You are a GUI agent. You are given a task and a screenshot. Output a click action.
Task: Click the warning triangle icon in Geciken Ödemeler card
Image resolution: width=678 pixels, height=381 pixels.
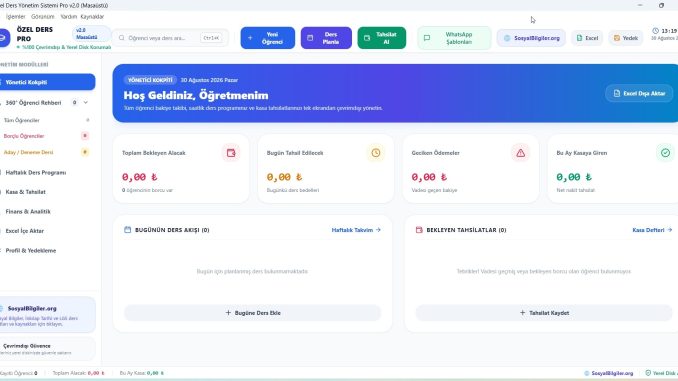click(x=521, y=153)
